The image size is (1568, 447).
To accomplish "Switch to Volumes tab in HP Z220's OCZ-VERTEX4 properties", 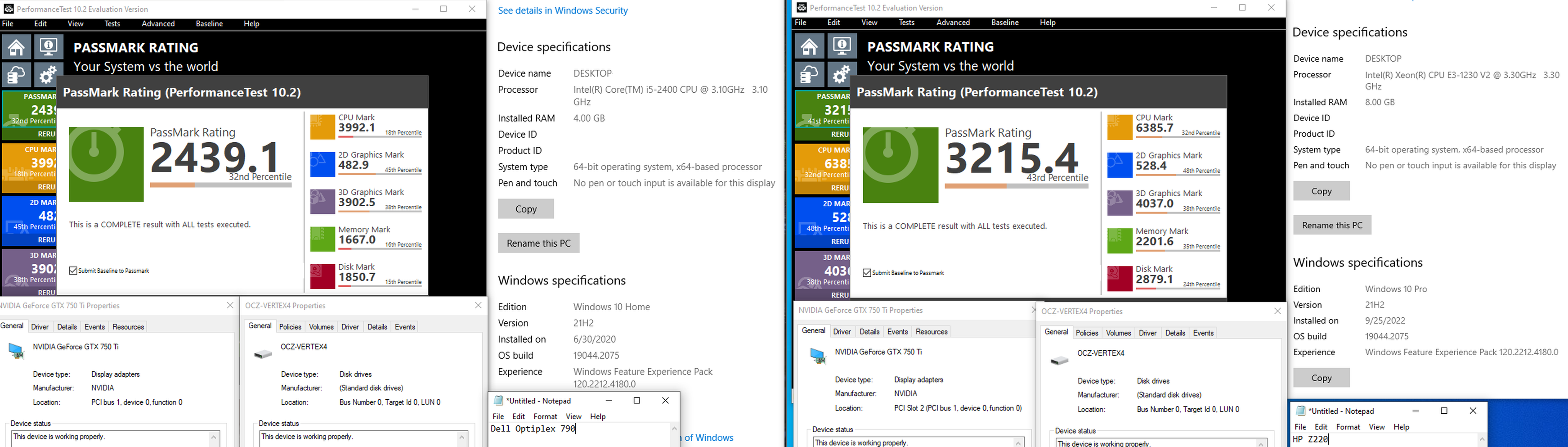I will [x=1118, y=333].
